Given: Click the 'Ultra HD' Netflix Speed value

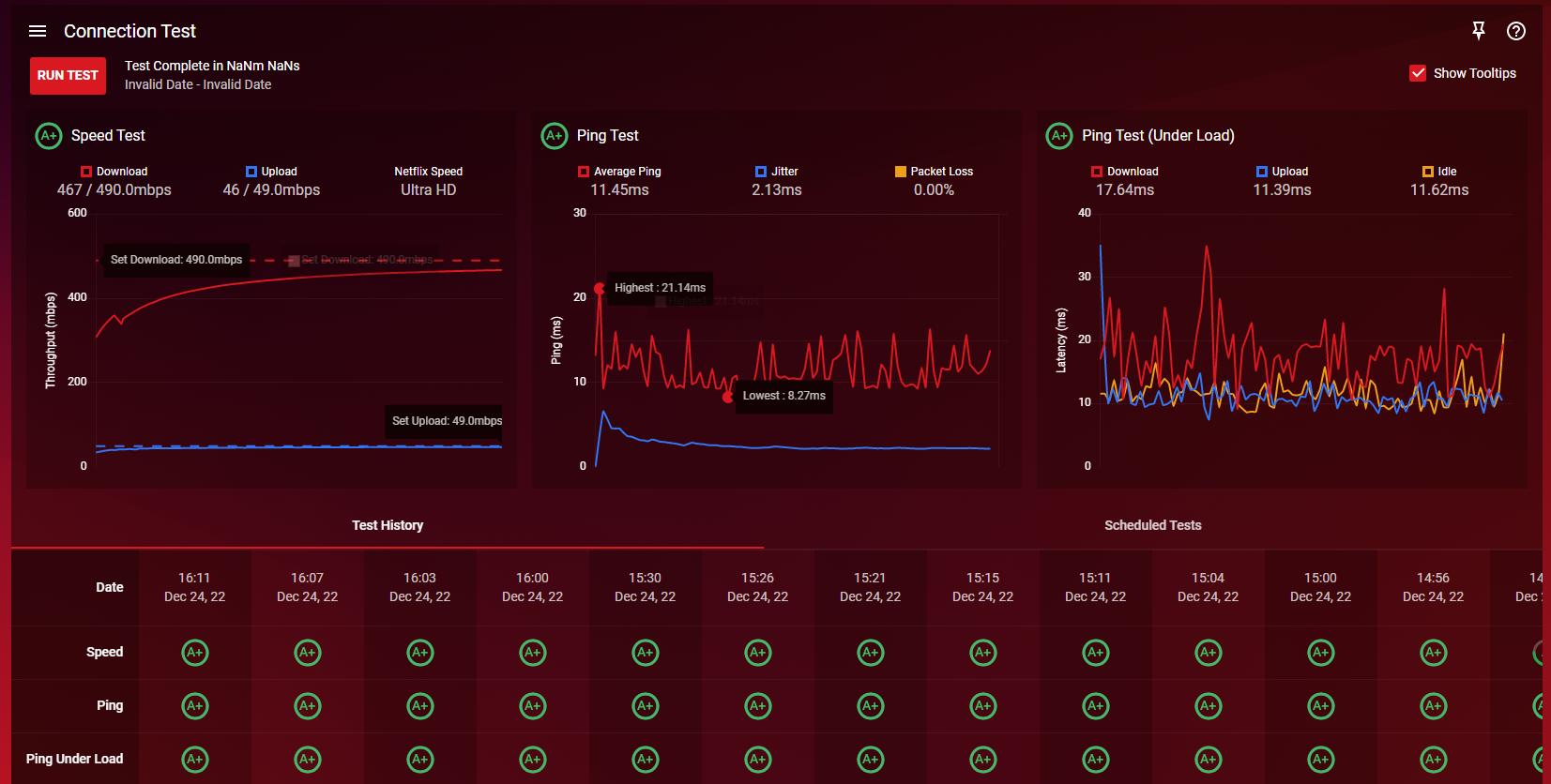Looking at the screenshot, I should coord(429,190).
